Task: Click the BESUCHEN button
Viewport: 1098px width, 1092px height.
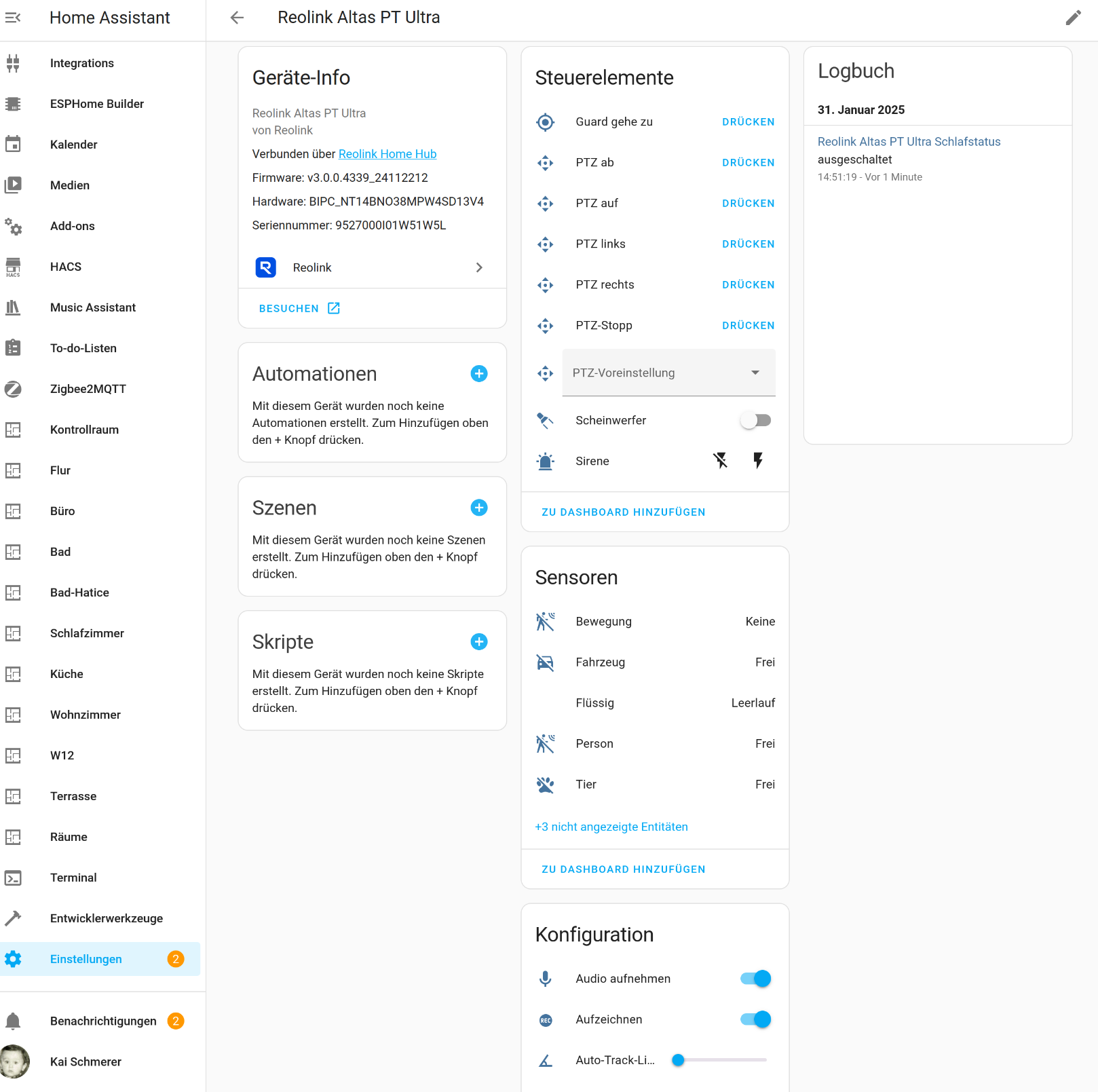Action: coord(299,308)
